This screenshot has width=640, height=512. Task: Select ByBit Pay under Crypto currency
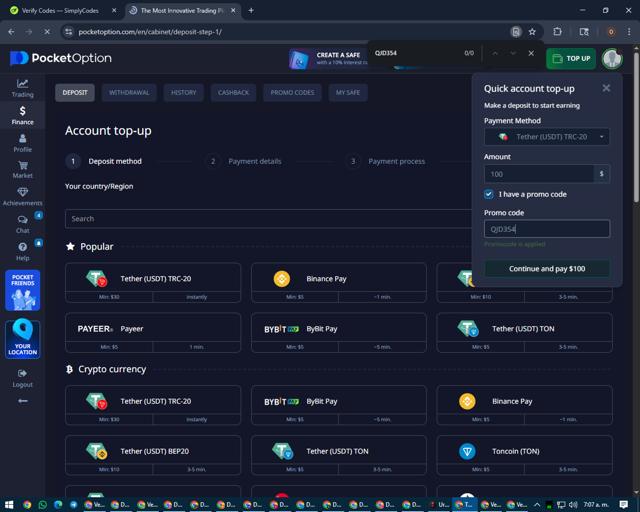pos(339,405)
